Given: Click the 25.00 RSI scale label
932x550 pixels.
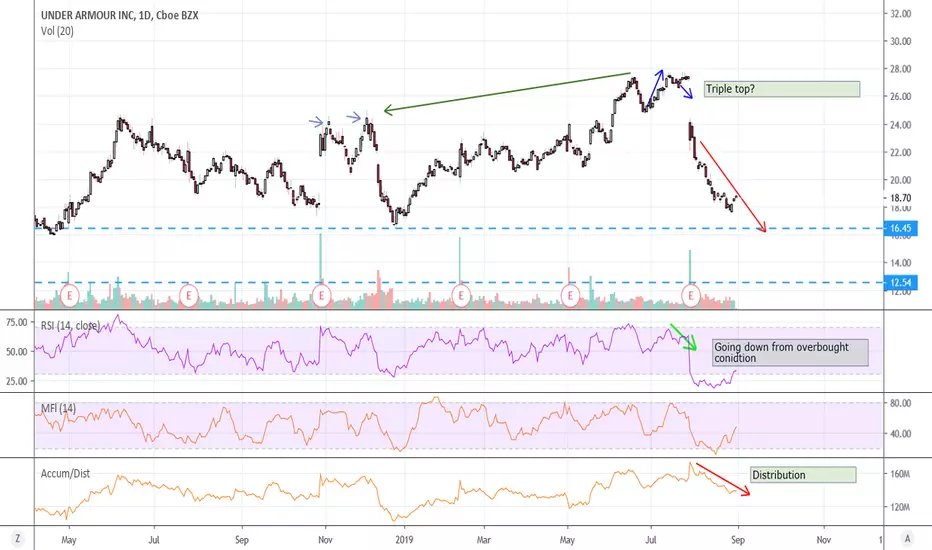Looking at the screenshot, I should [x=17, y=381].
